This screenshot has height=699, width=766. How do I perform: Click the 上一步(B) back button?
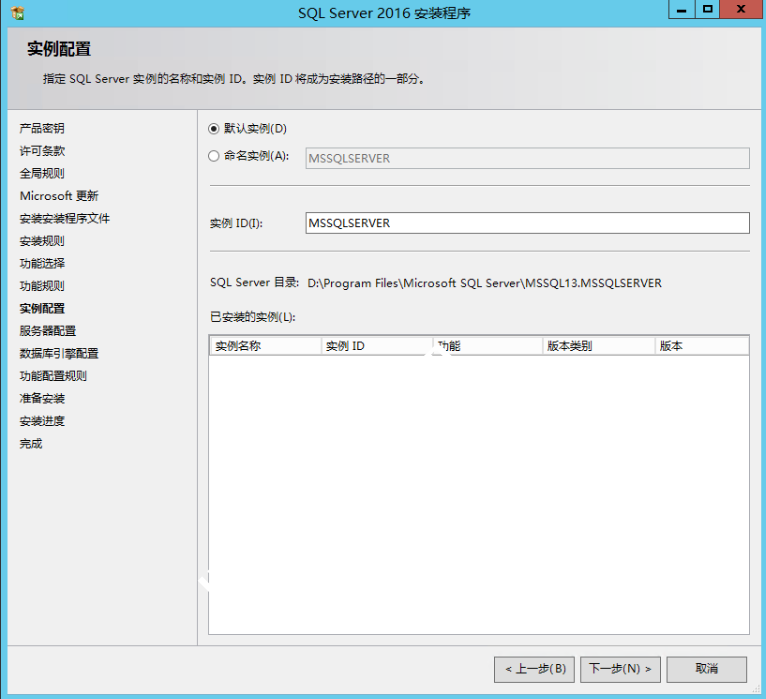coord(534,669)
